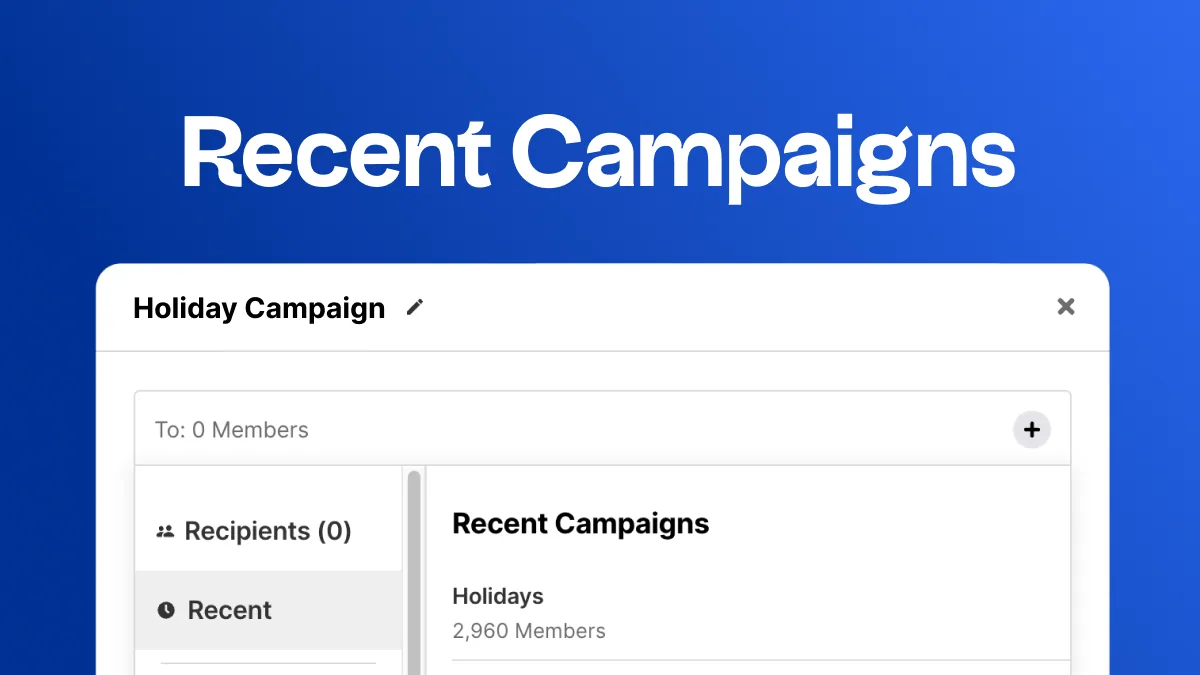The width and height of the screenshot is (1200, 675).
Task: Open the recipient picker with the plus button
Action: pos(1031,430)
